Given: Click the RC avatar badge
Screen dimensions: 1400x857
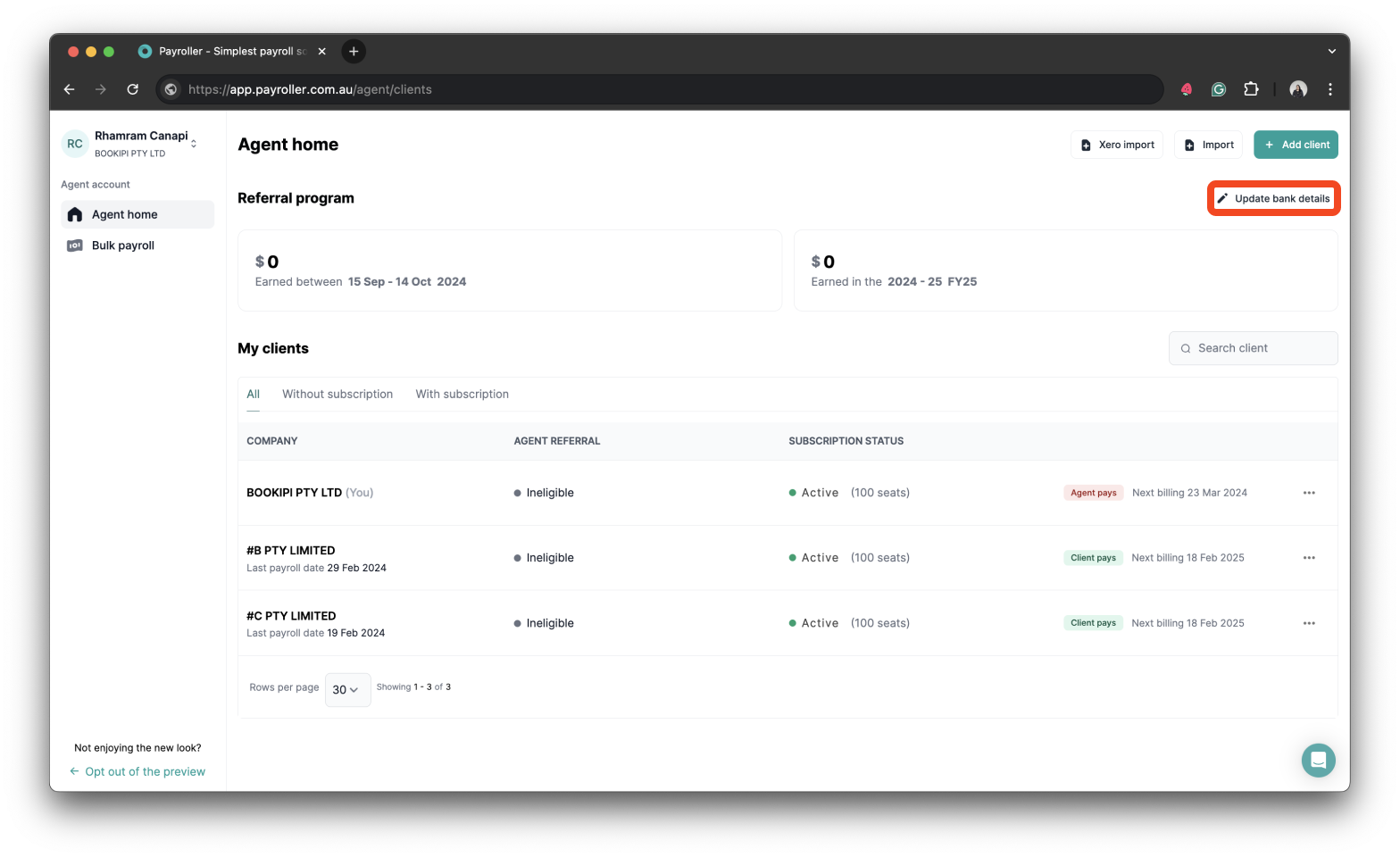Looking at the screenshot, I should click(x=75, y=144).
